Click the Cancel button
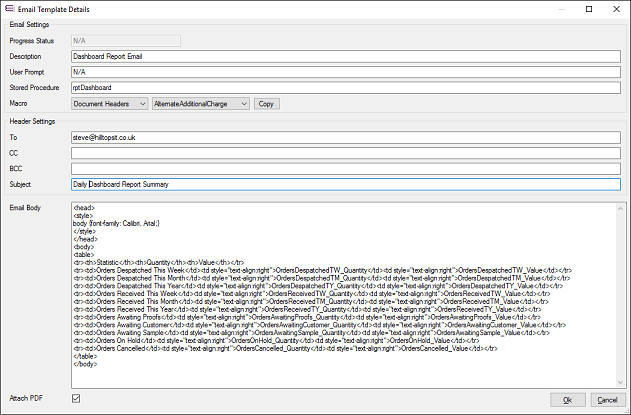This screenshot has width=631, height=415. pos(604,399)
